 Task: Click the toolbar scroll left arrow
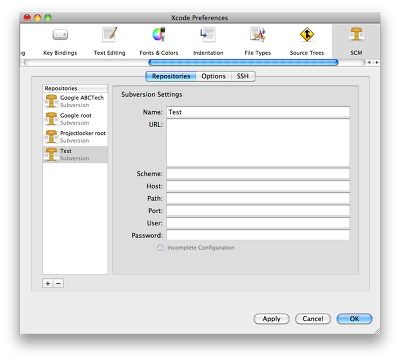coord(369,62)
